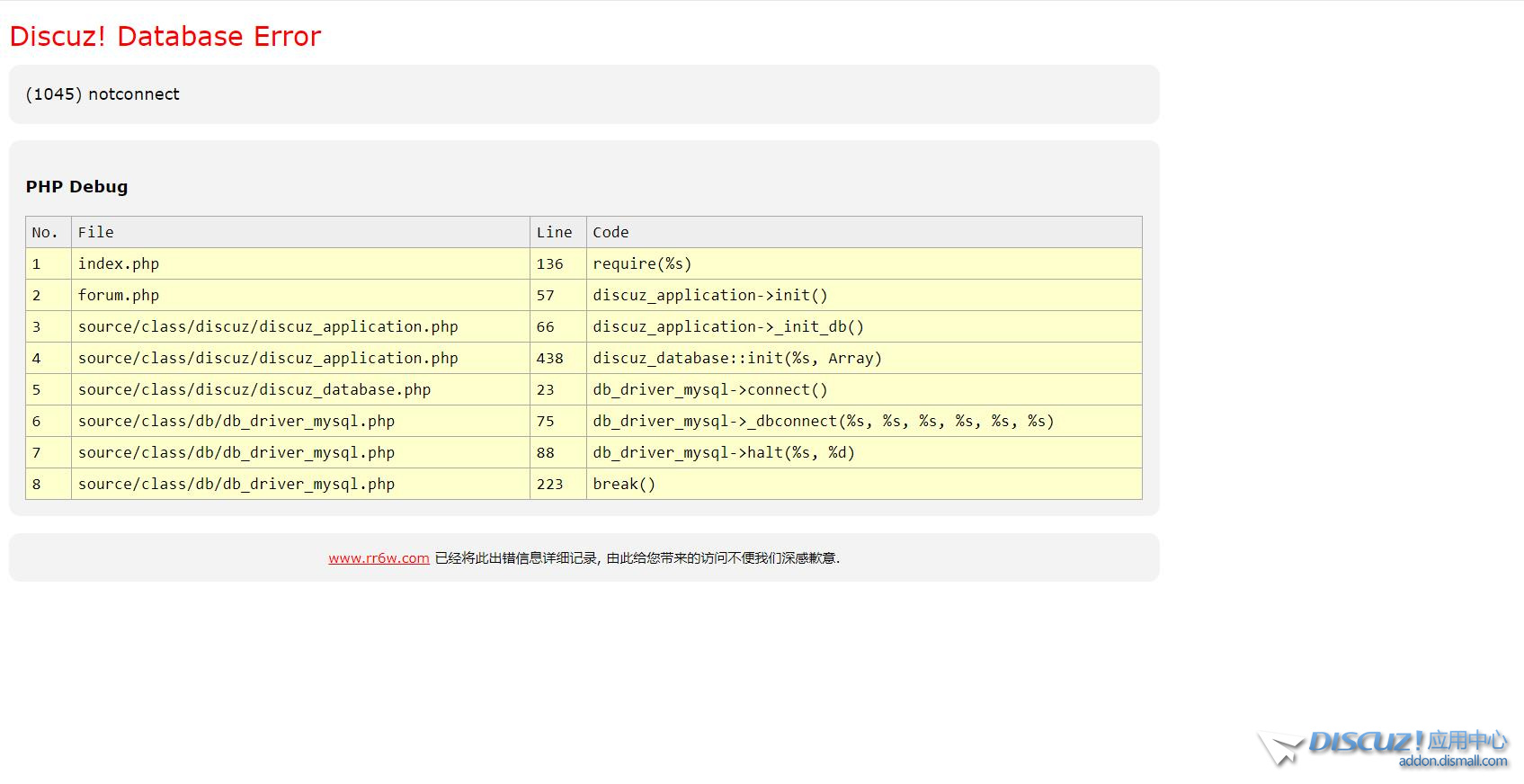Click db_driver_mysql.php cell in row 8
The width and height of the screenshot is (1524, 784).
(x=300, y=484)
